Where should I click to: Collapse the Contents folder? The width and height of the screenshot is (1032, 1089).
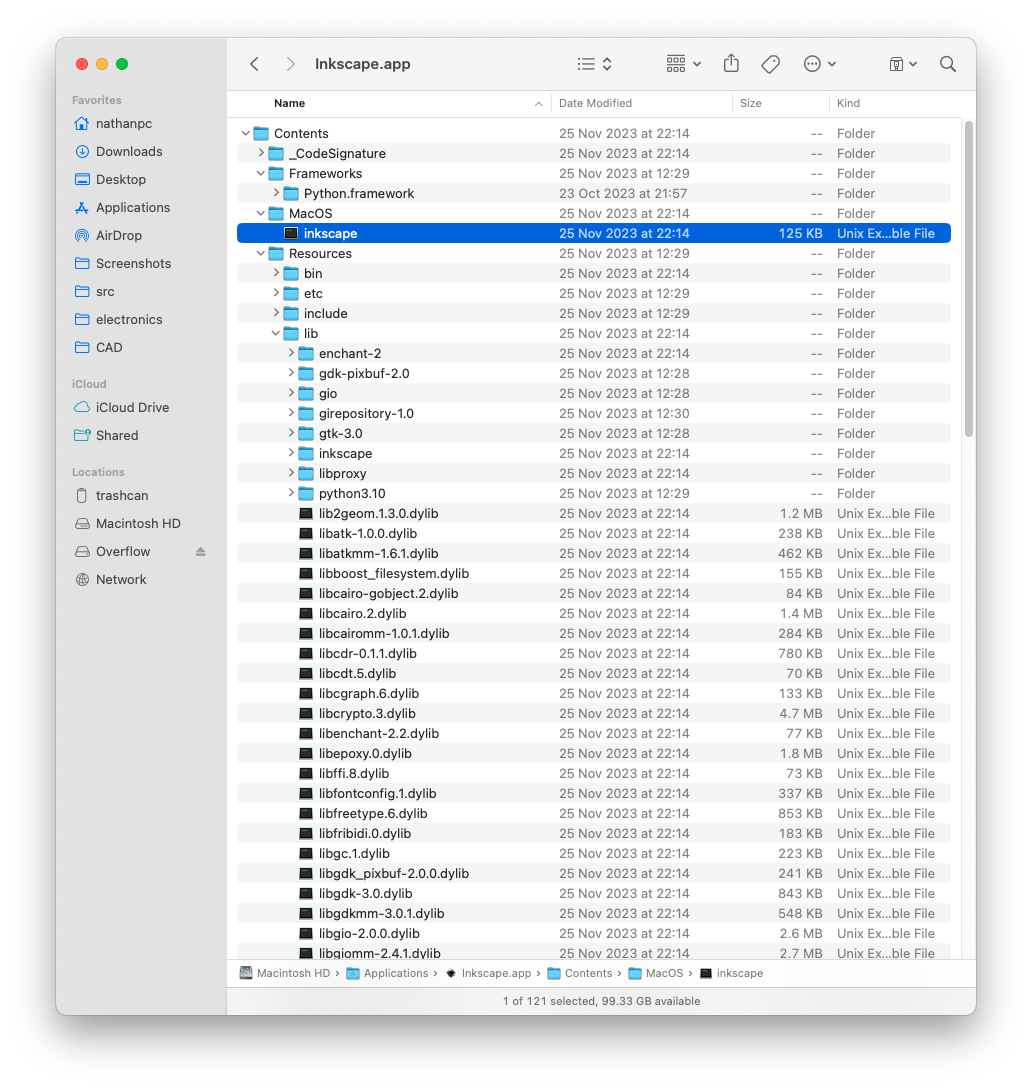[246, 134]
